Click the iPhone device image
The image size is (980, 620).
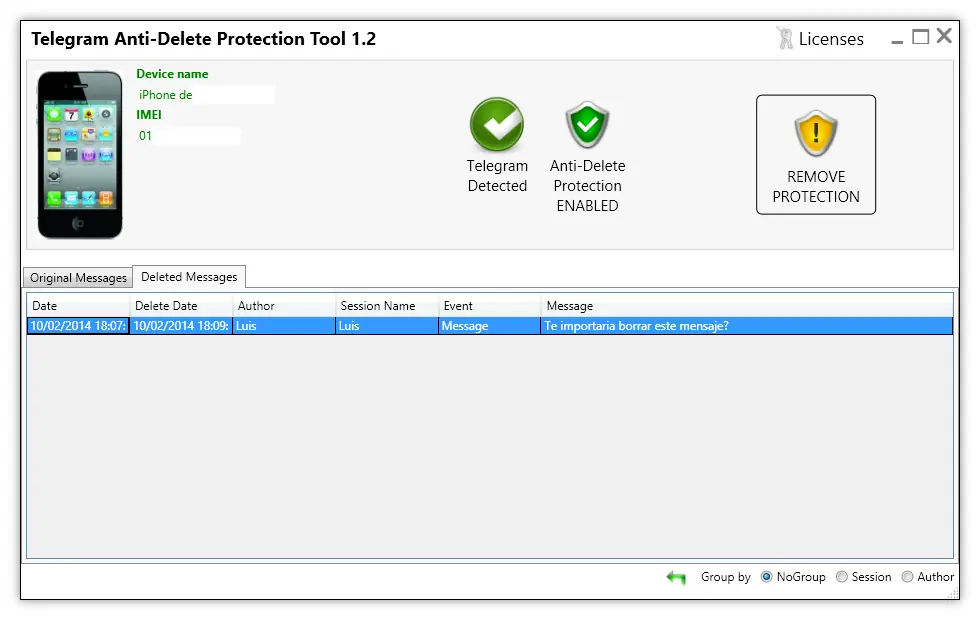pyautogui.click(x=80, y=154)
